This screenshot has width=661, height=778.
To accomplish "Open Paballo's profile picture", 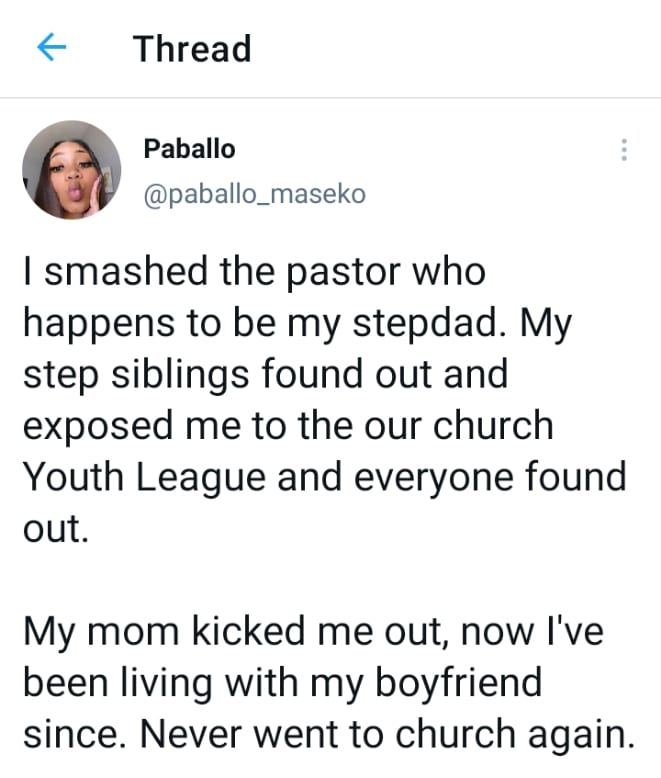I will (x=72, y=170).
